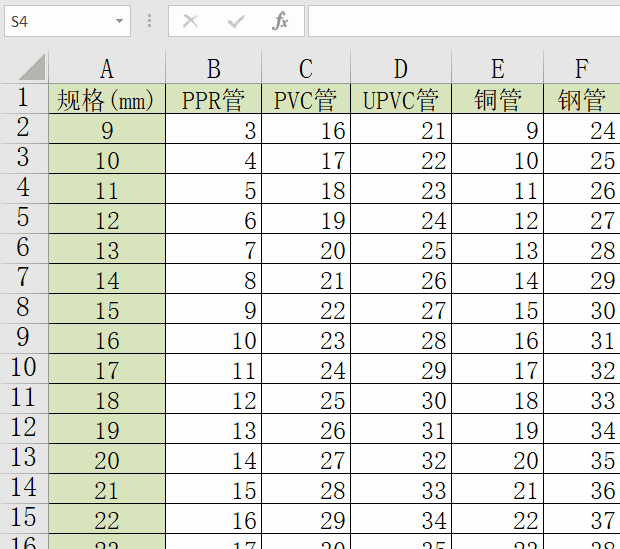Viewport: 620px width, 549px height.
Task: Select column D header
Action: coord(401,68)
